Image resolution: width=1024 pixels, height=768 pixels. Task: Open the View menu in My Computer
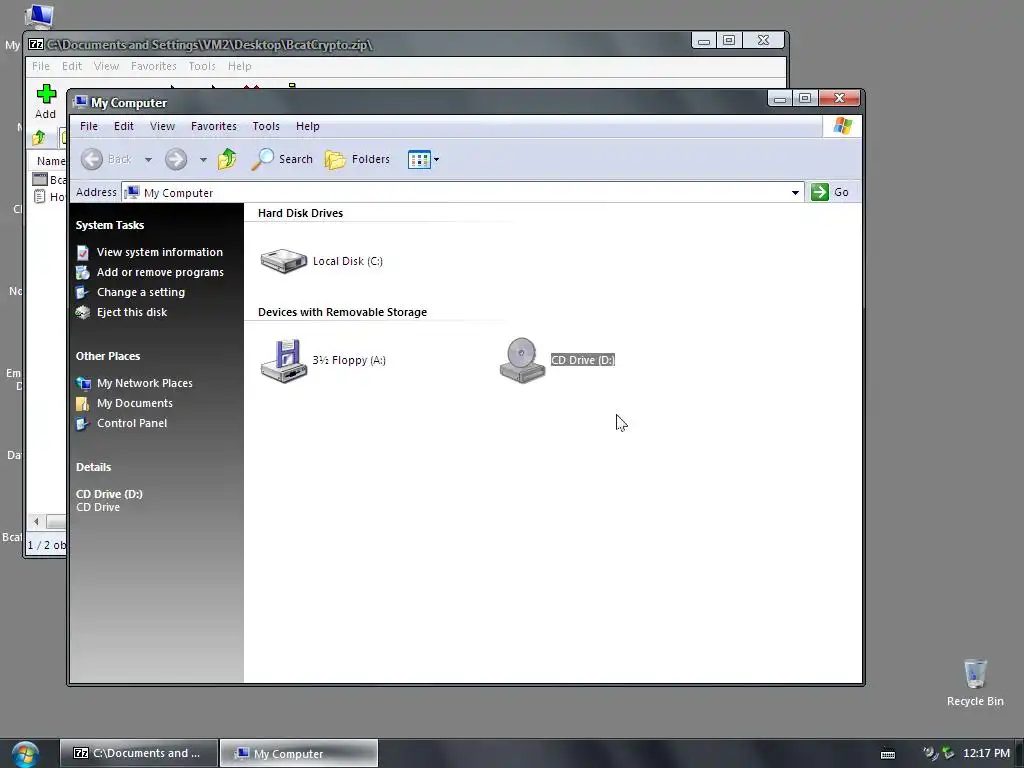coord(162,126)
